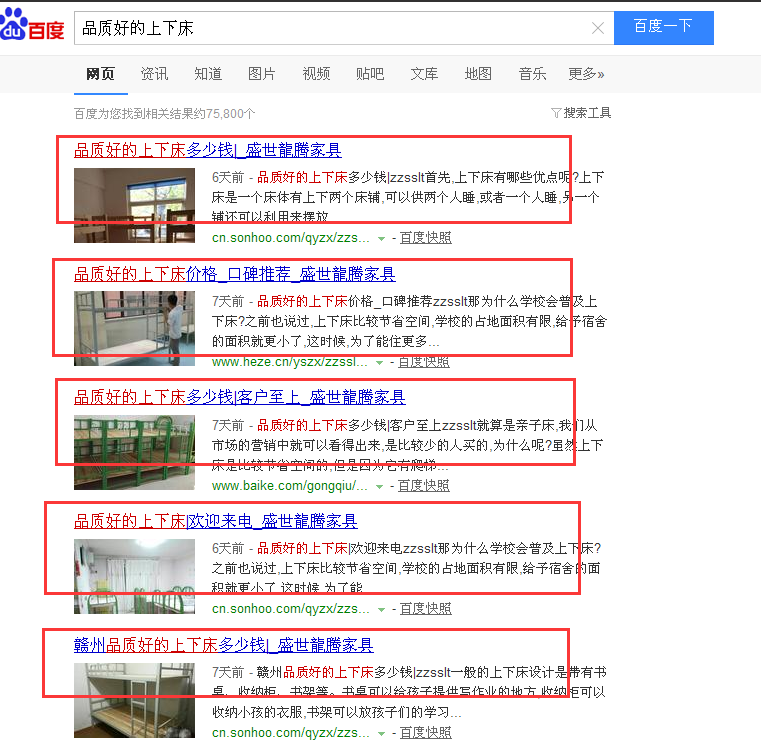Viewport: 761px width, 743px height.
Task: Click the thumbnail showing man beside bunk bed
Action: click(134, 329)
